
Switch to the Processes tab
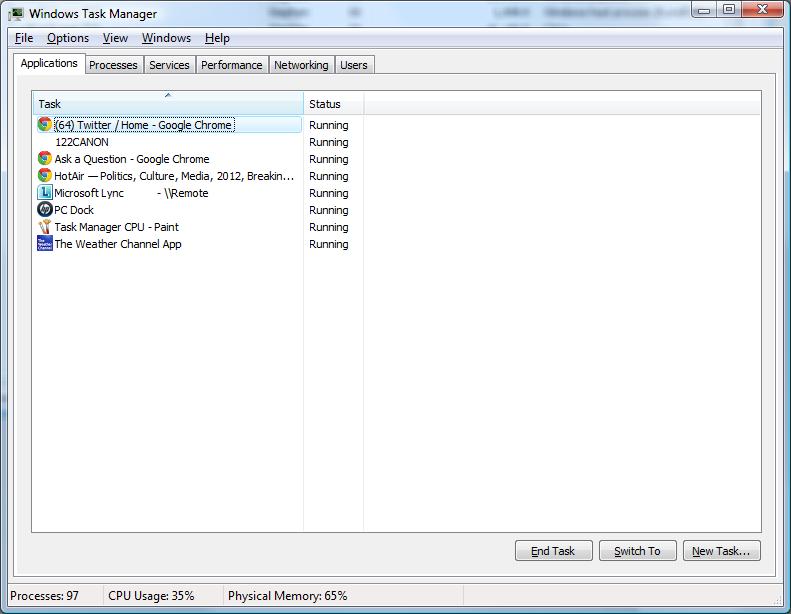pos(113,65)
